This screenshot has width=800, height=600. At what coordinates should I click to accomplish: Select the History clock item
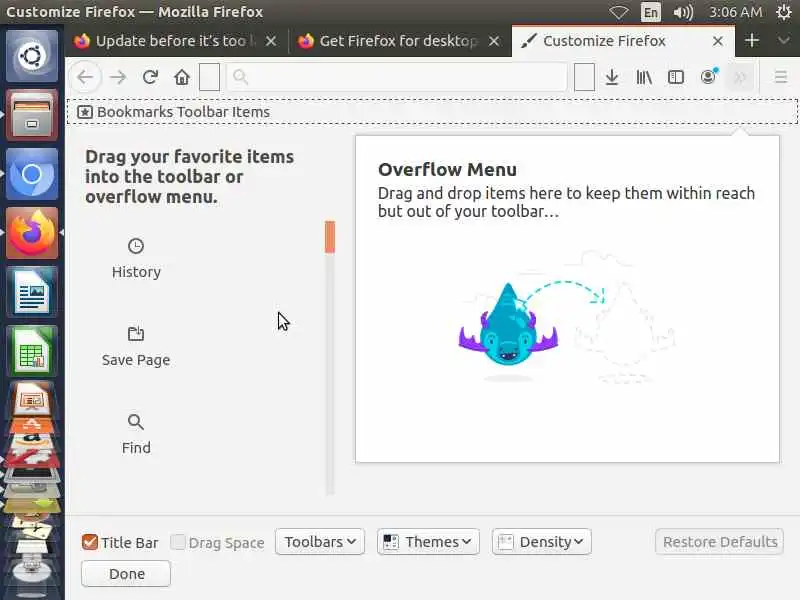pos(136,259)
